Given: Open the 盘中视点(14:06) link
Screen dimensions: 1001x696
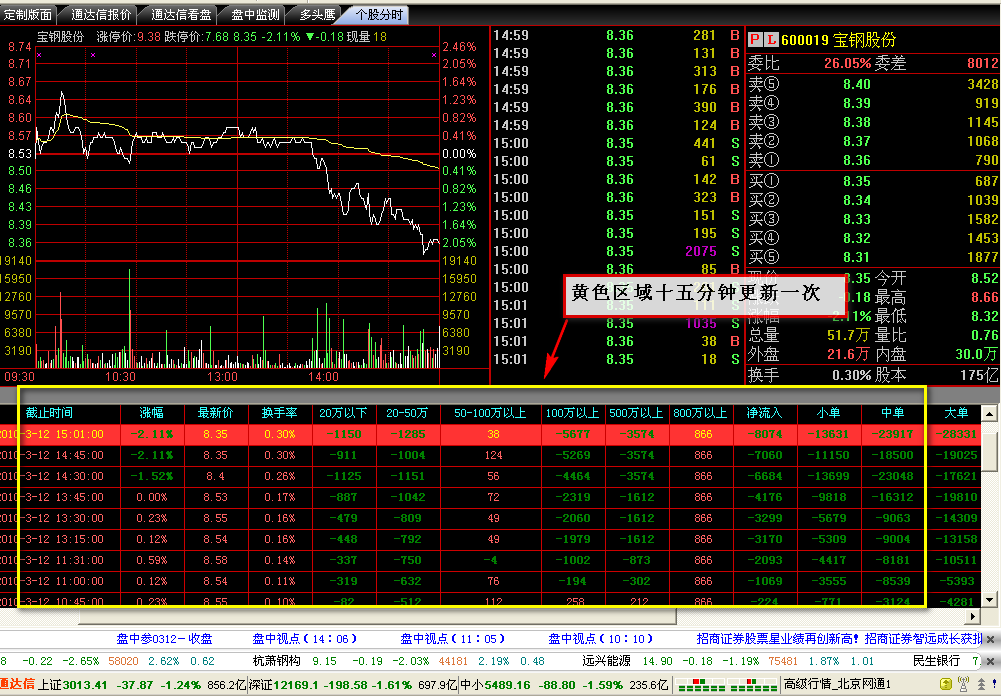Looking at the screenshot, I should pyautogui.click(x=305, y=639).
